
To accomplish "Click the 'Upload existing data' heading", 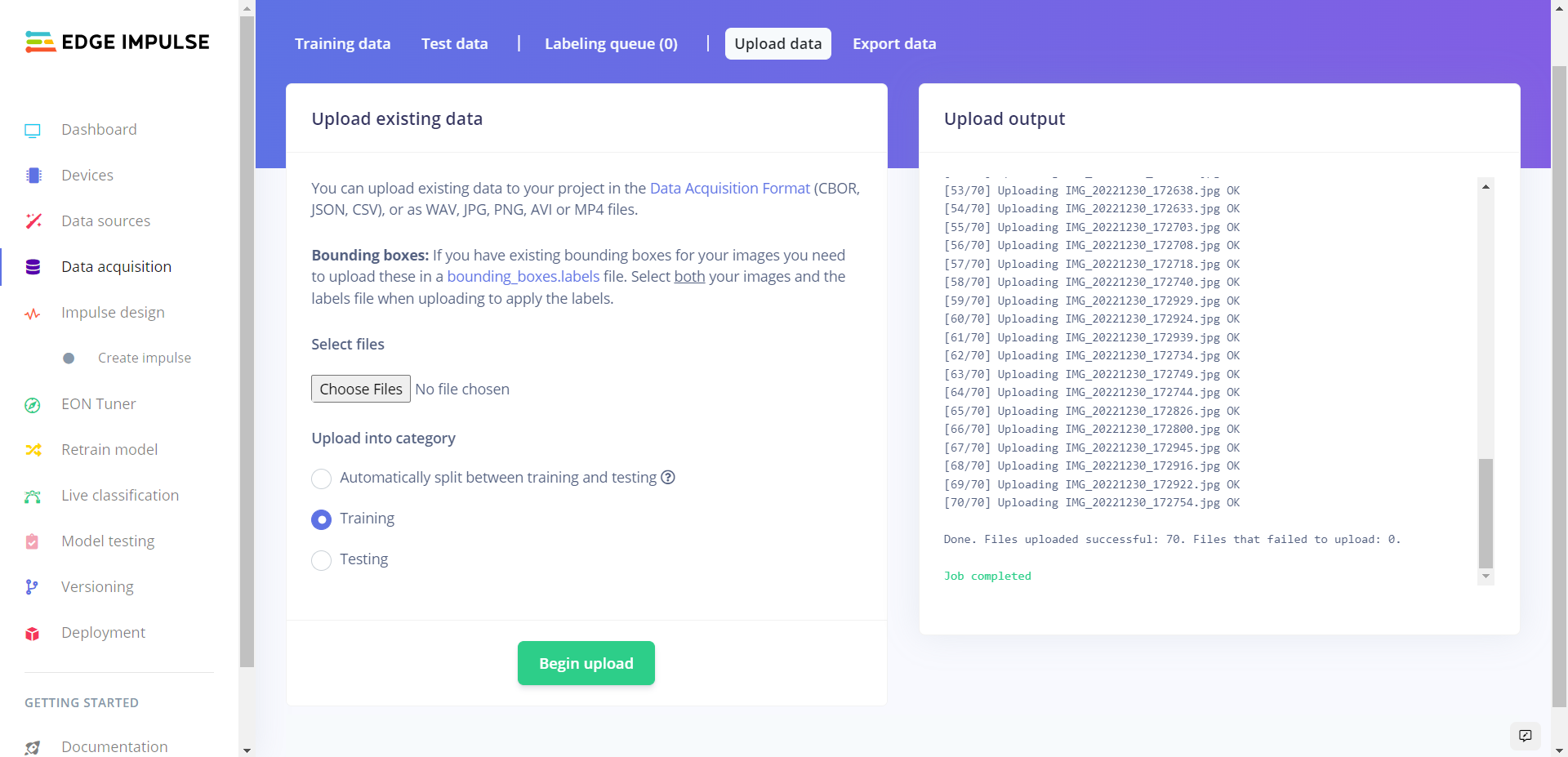I will point(397,119).
